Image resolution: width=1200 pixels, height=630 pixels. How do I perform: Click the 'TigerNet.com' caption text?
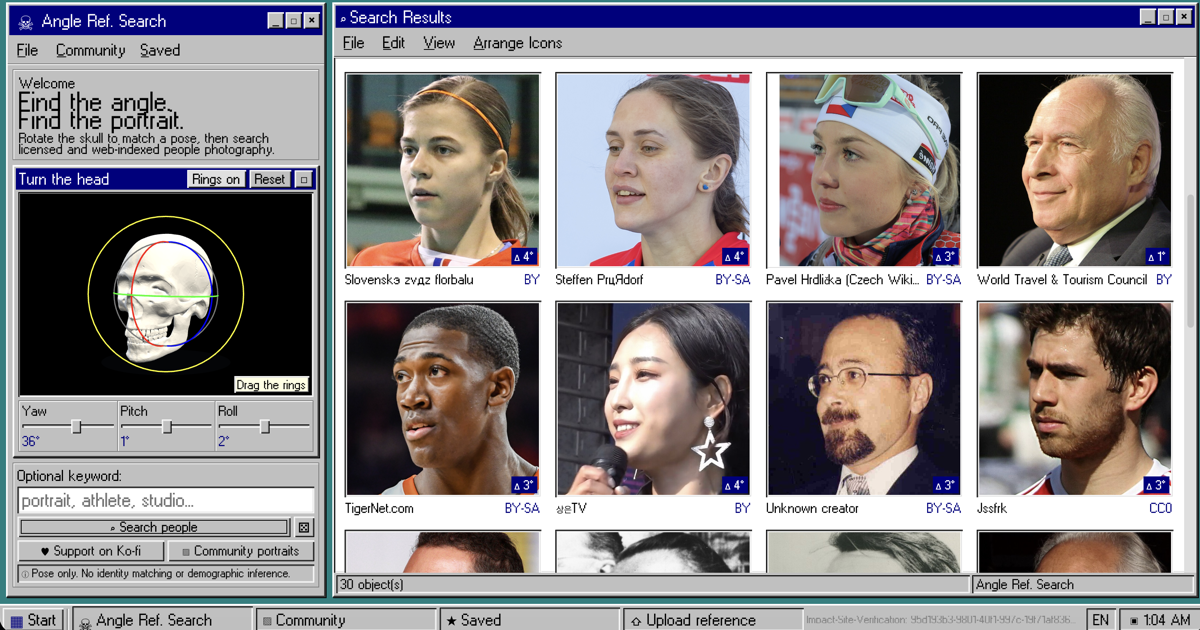pyautogui.click(x=379, y=509)
